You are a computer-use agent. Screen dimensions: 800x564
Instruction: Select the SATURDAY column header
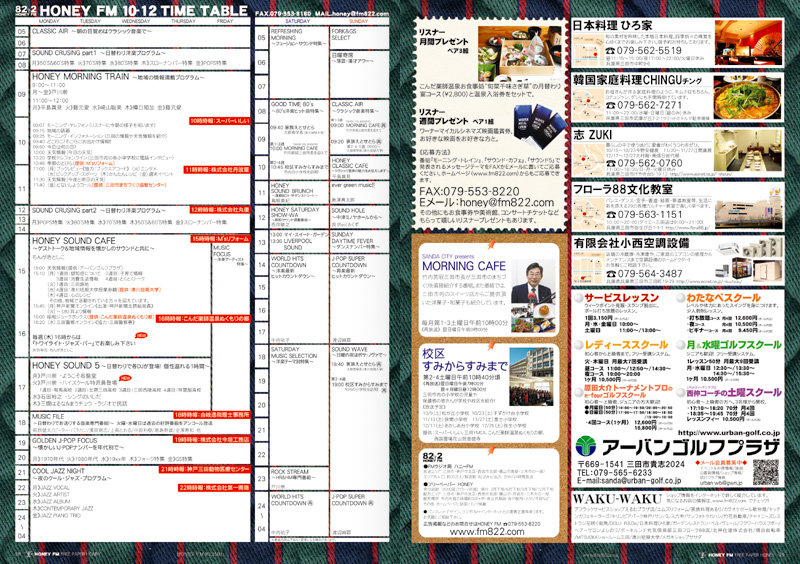pyautogui.click(x=297, y=21)
